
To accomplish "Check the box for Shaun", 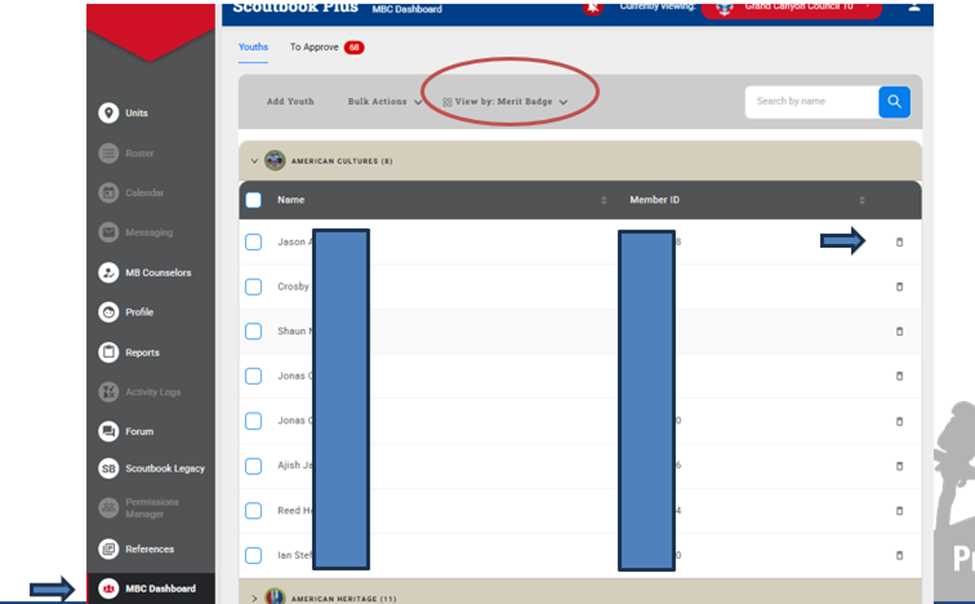I will pos(253,332).
